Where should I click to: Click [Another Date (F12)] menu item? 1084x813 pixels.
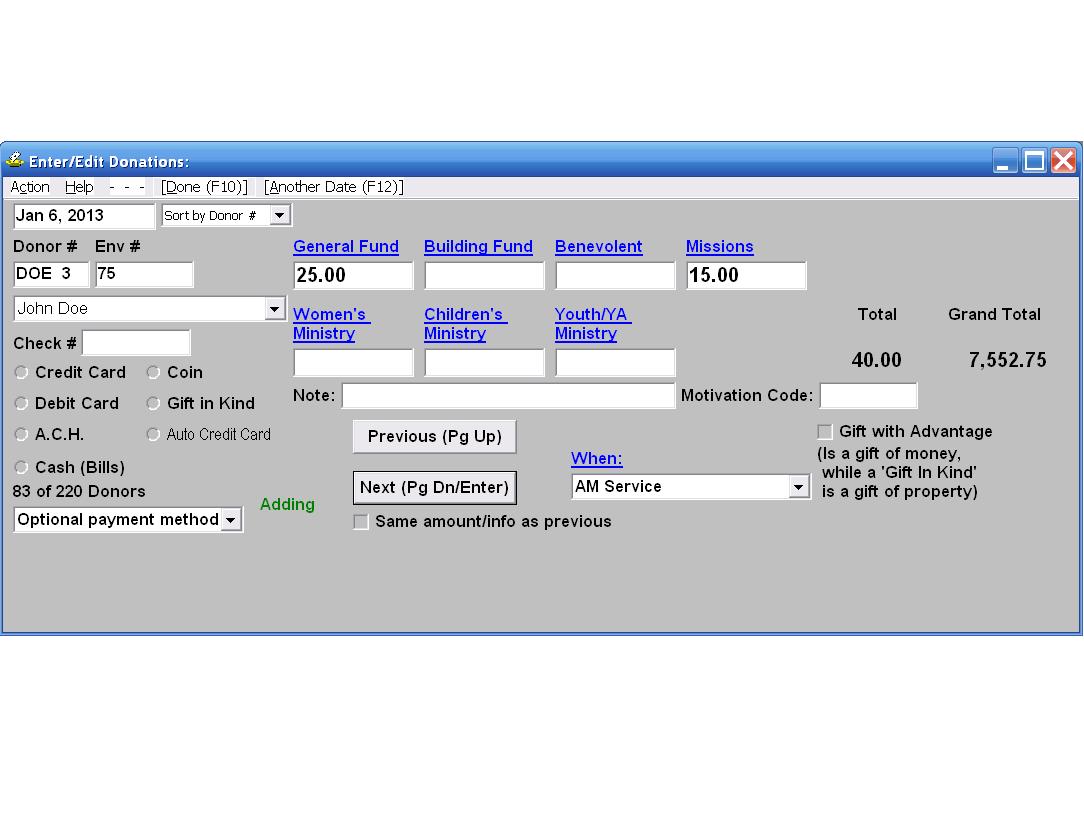334,187
